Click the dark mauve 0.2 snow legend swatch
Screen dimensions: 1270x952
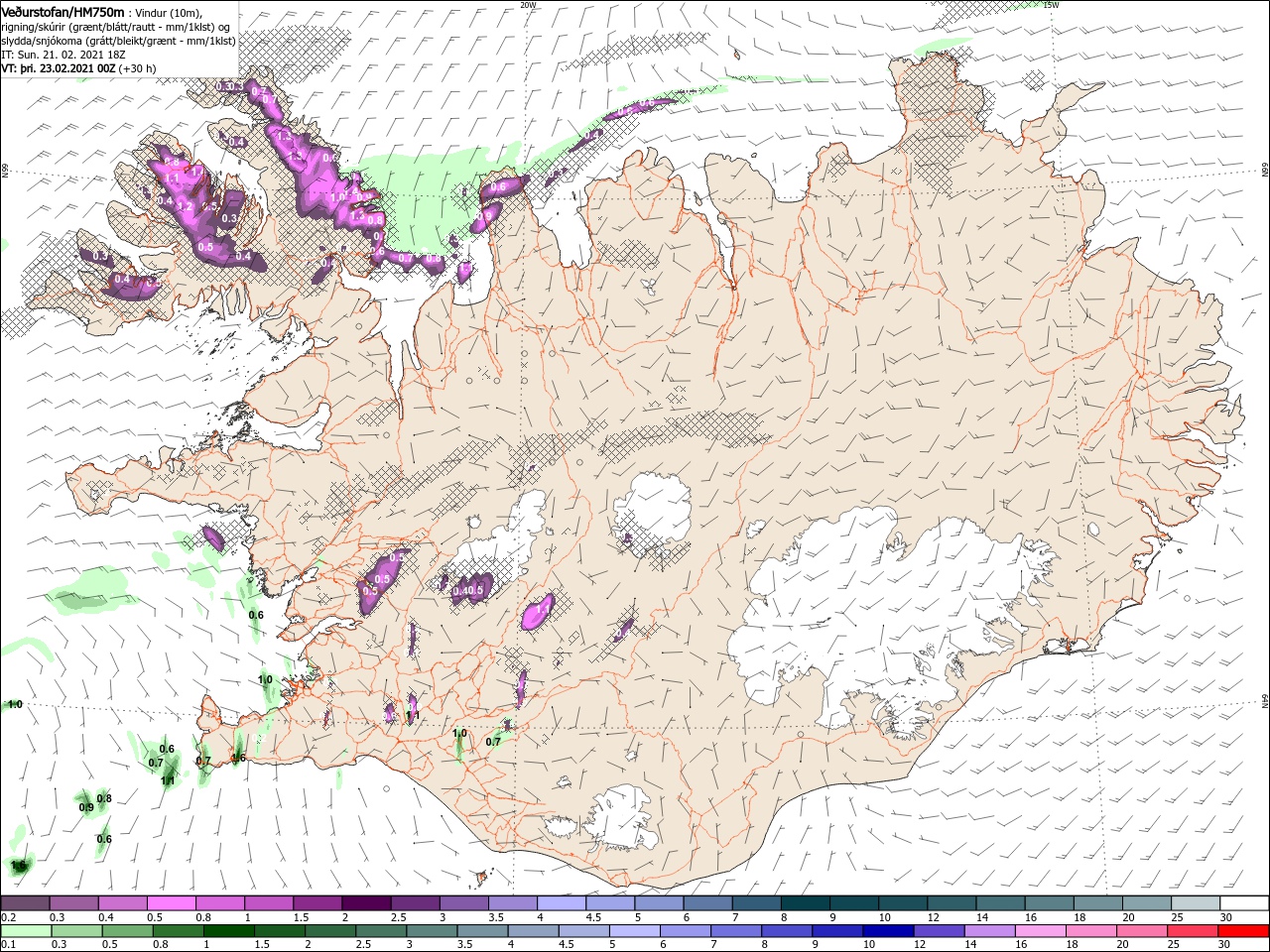[x=25, y=903]
